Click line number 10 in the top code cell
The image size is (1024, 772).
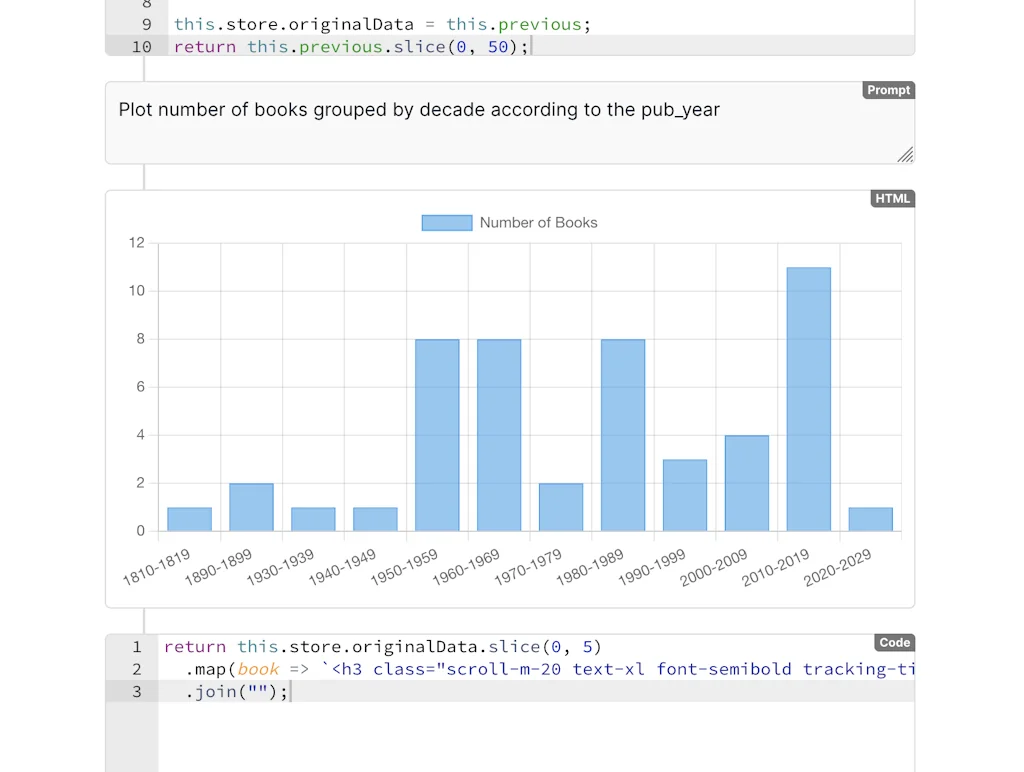click(140, 46)
